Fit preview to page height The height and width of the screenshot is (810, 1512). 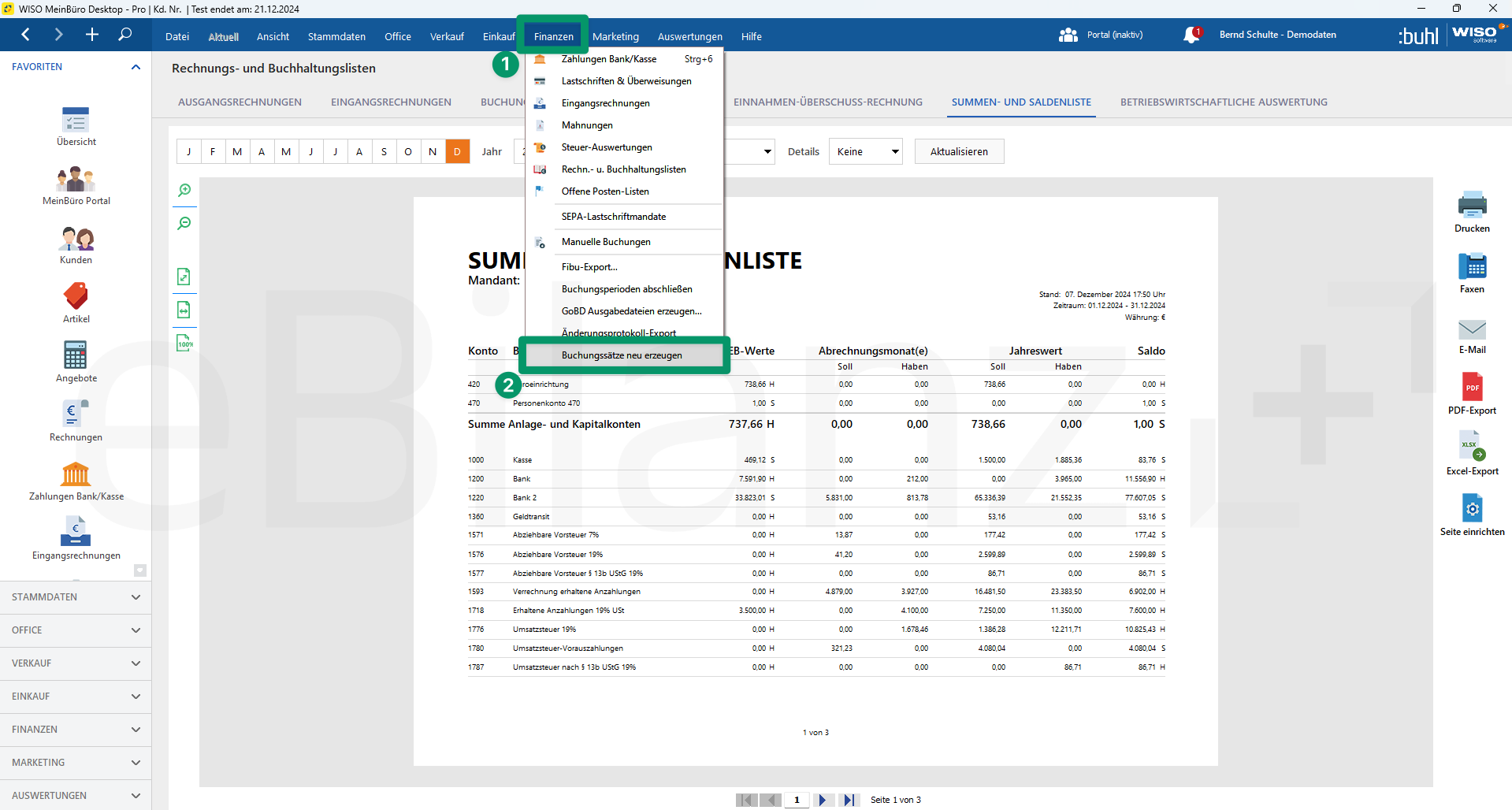coord(184,277)
